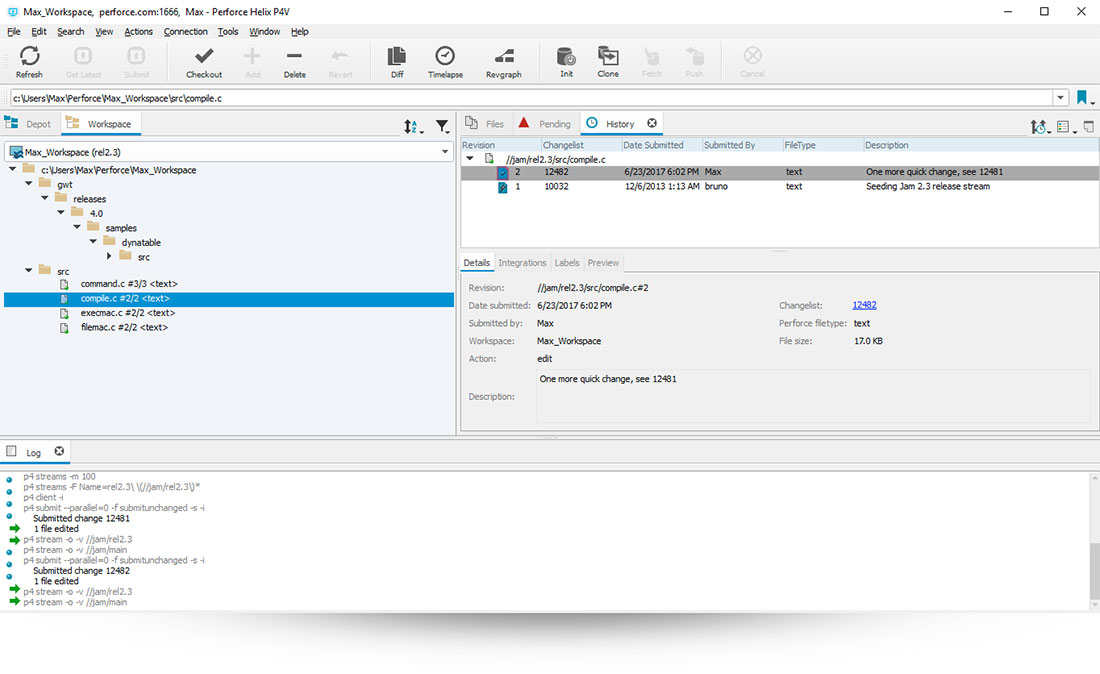Select the Checkout tool

pyautogui.click(x=204, y=62)
